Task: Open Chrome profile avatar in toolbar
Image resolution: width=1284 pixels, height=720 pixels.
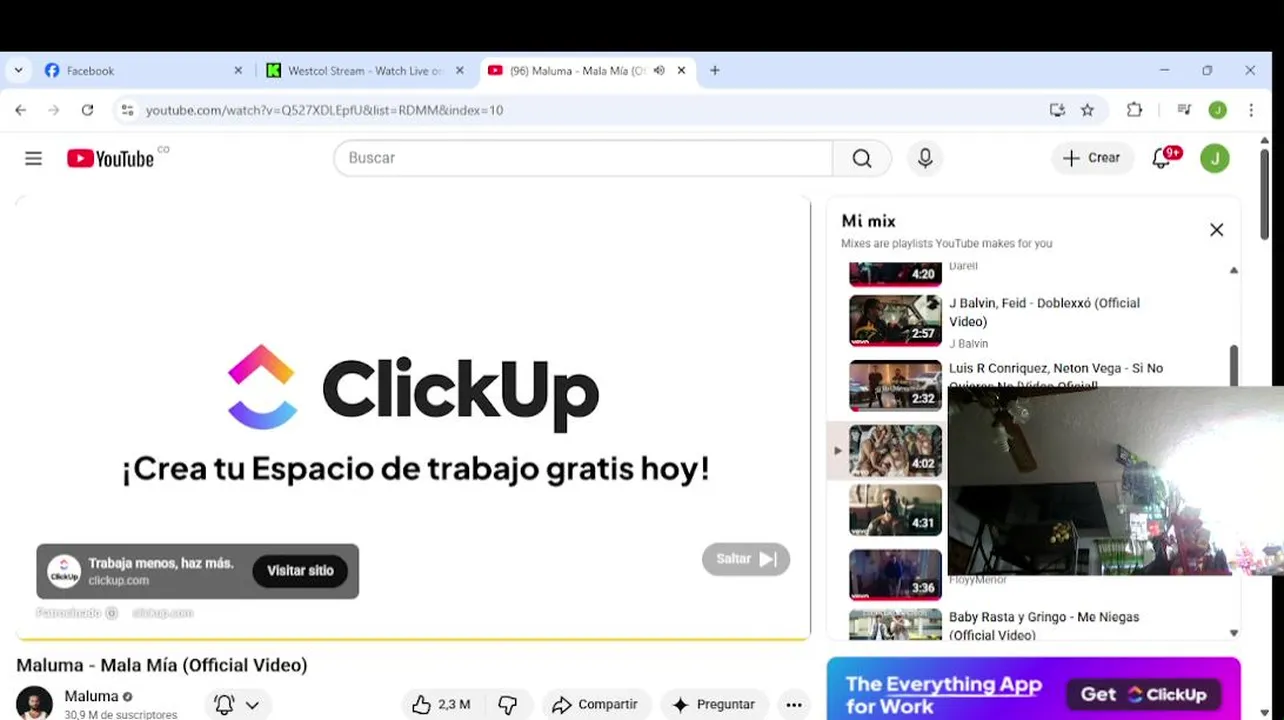Action: 1217,110
